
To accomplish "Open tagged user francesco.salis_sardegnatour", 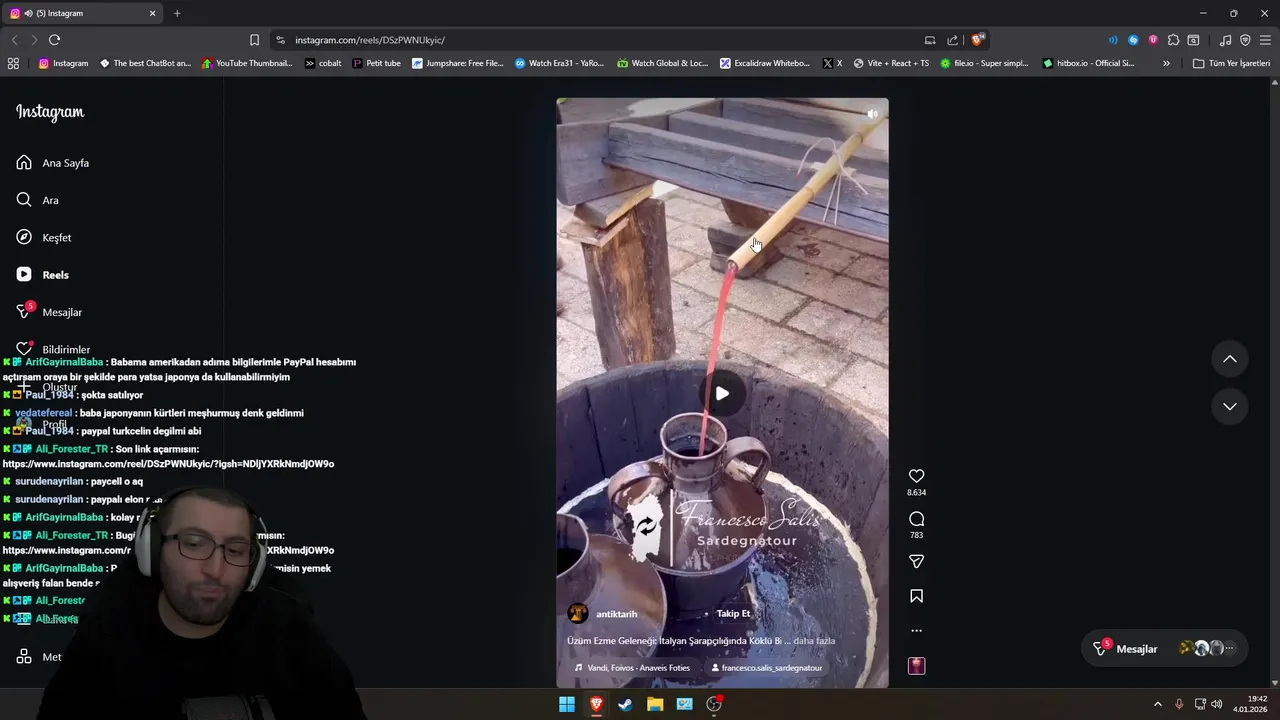I will click(766, 668).
